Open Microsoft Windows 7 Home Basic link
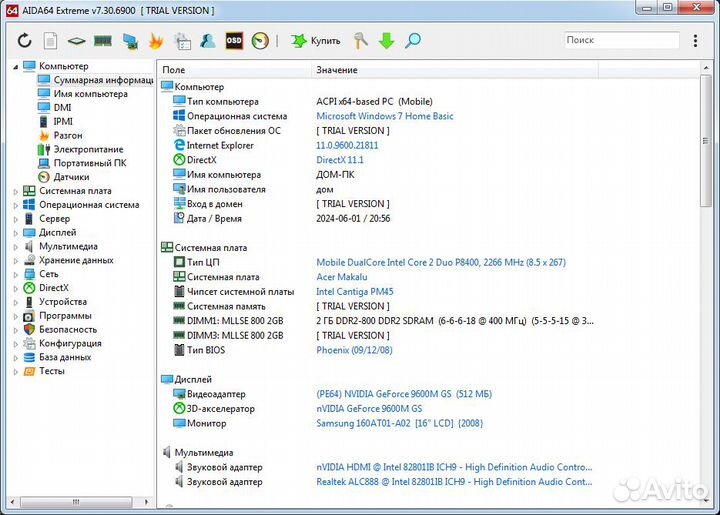This screenshot has width=720, height=515. (x=385, y=116)
